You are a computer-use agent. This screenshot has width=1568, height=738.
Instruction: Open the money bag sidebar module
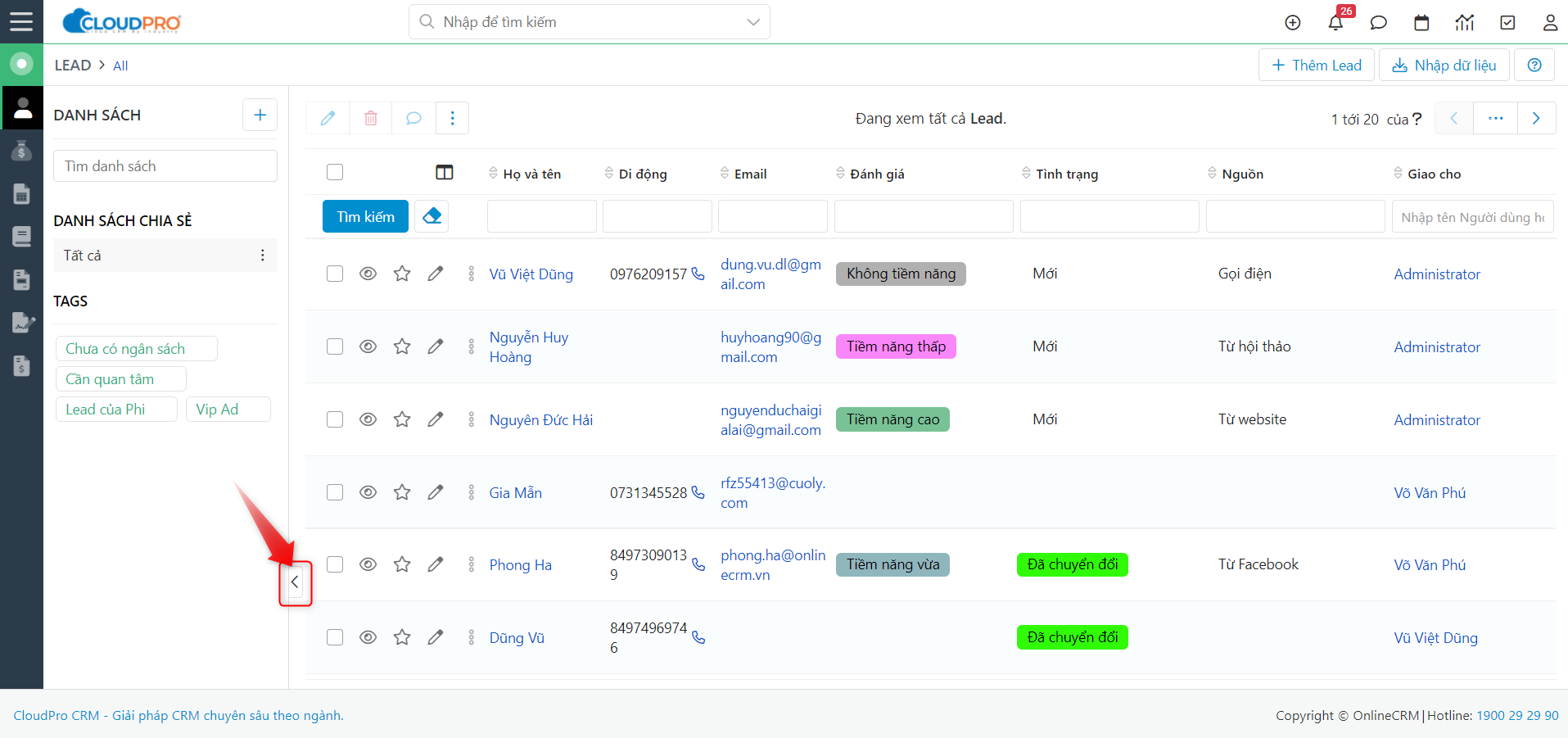[22, 151]
